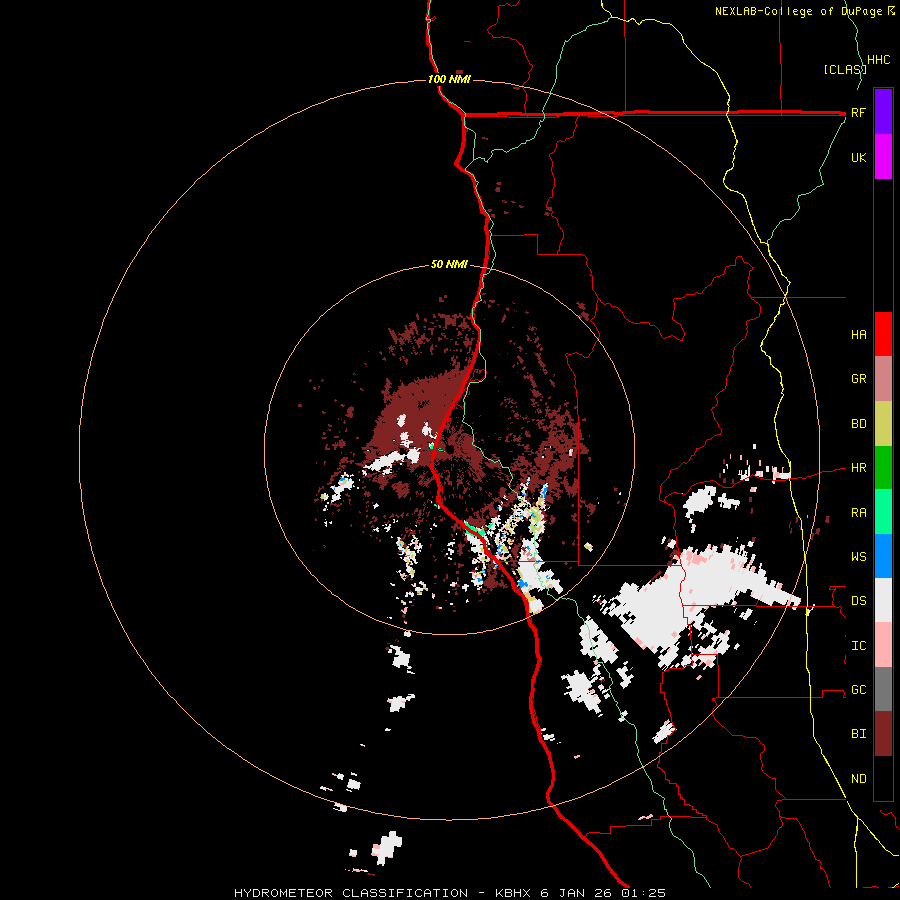The height and width of the screenshot is (900, 900).
Task: Click the RF legend label
Action: [x=858, y=113]
